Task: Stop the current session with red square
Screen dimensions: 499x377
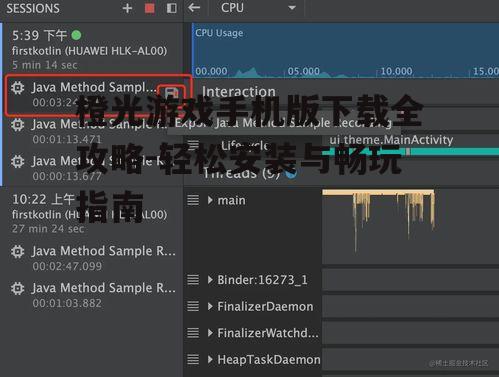Action: click(150, 8)
